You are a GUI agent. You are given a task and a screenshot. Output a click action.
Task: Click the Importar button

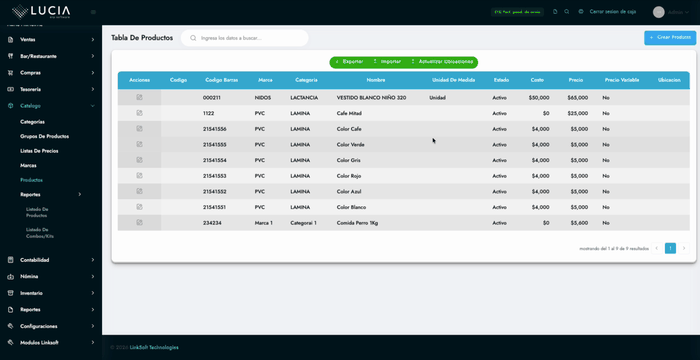click(x=388, y=62)
